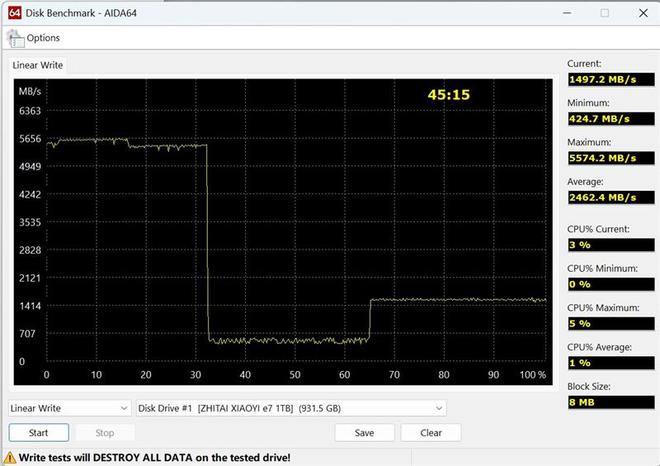Clear the benchmark graph
This screenshot has width=660, height=466.
pos(430,433)
